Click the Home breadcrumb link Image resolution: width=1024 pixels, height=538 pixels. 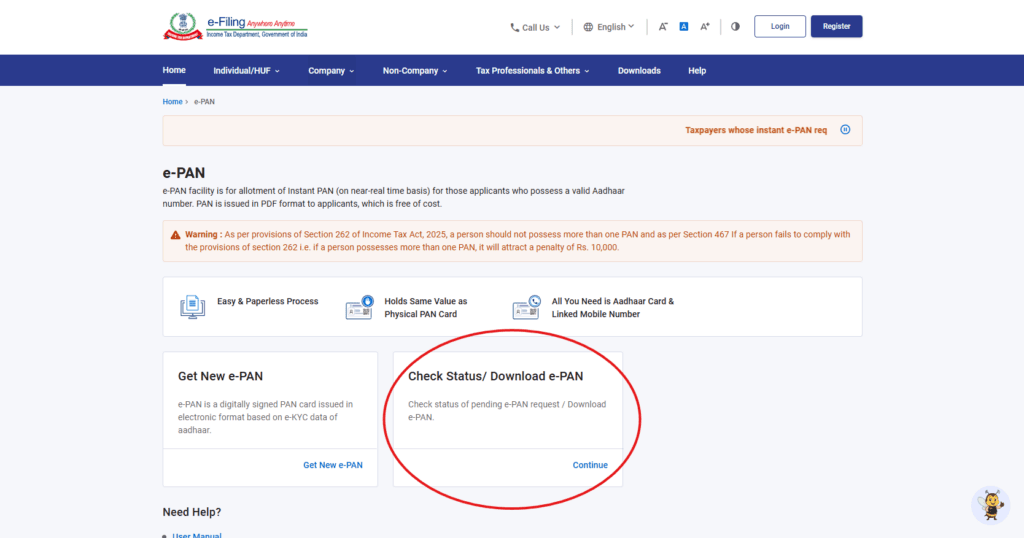tap(172, 102)
